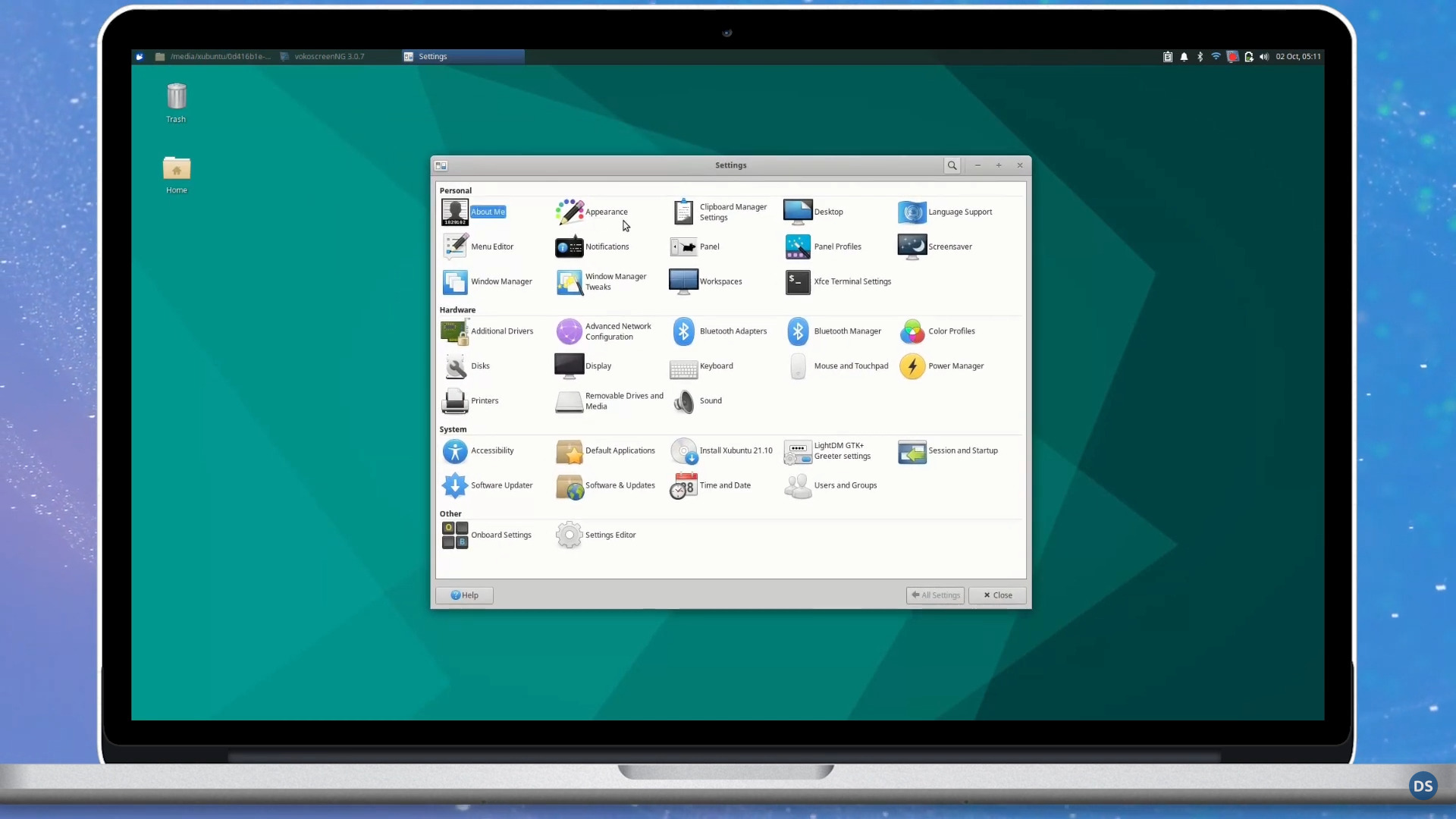
Task: Open the Users and Groups icon
Action: pyautogui.click(x=798, y=486)
